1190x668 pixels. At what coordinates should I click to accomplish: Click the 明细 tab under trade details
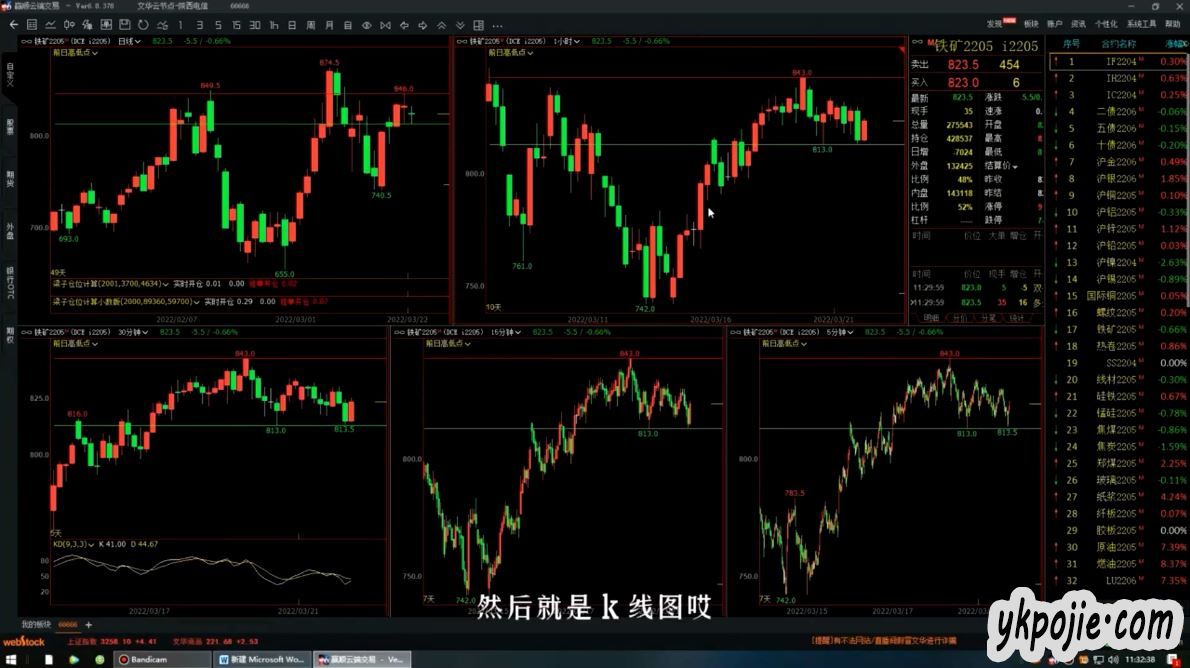[931, 318]
